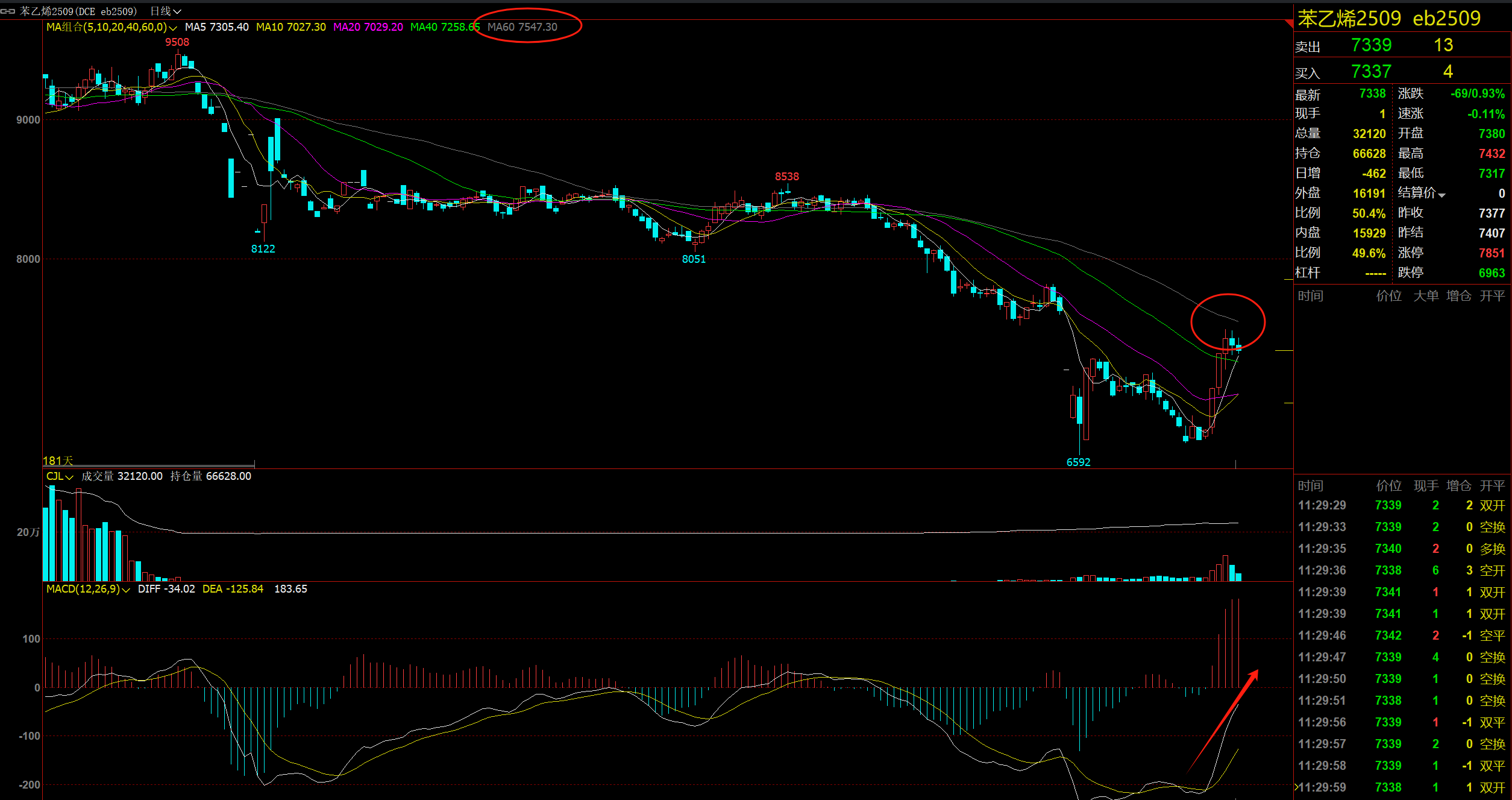Click the 183.65 MACD histogram value
Screen dimensions: 1512x800
click(x=290, y=589)
